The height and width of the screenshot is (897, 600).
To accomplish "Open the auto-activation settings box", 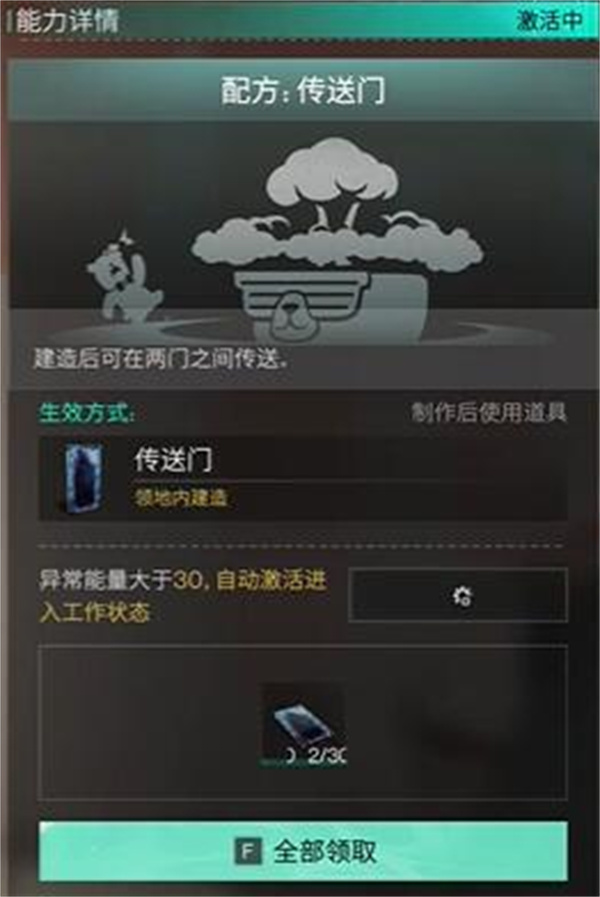I will coord(458,596).
